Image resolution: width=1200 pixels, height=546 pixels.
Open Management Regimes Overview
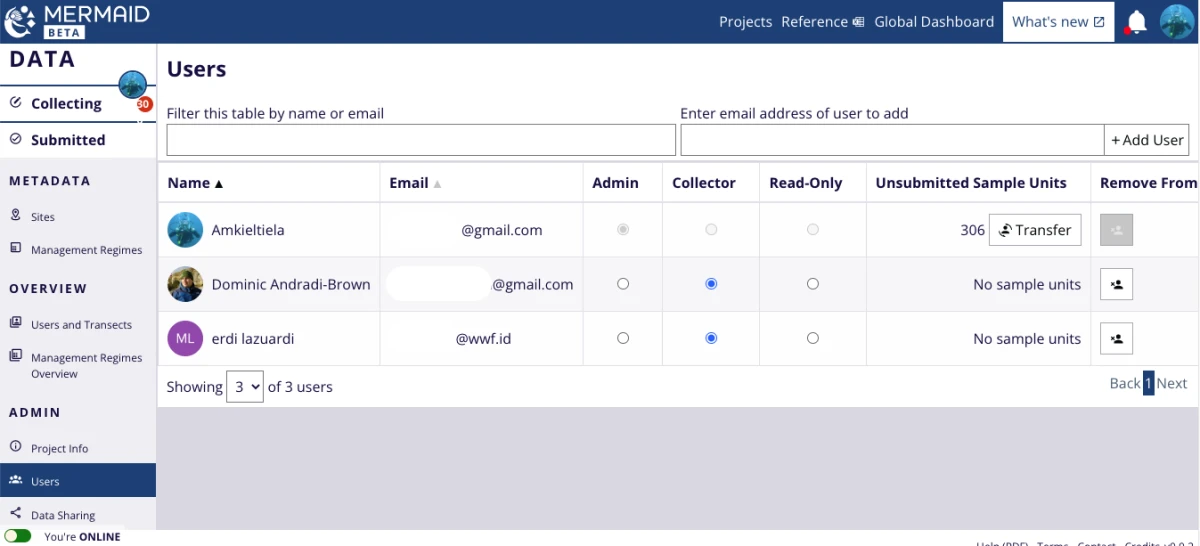[x=86, y=365]
